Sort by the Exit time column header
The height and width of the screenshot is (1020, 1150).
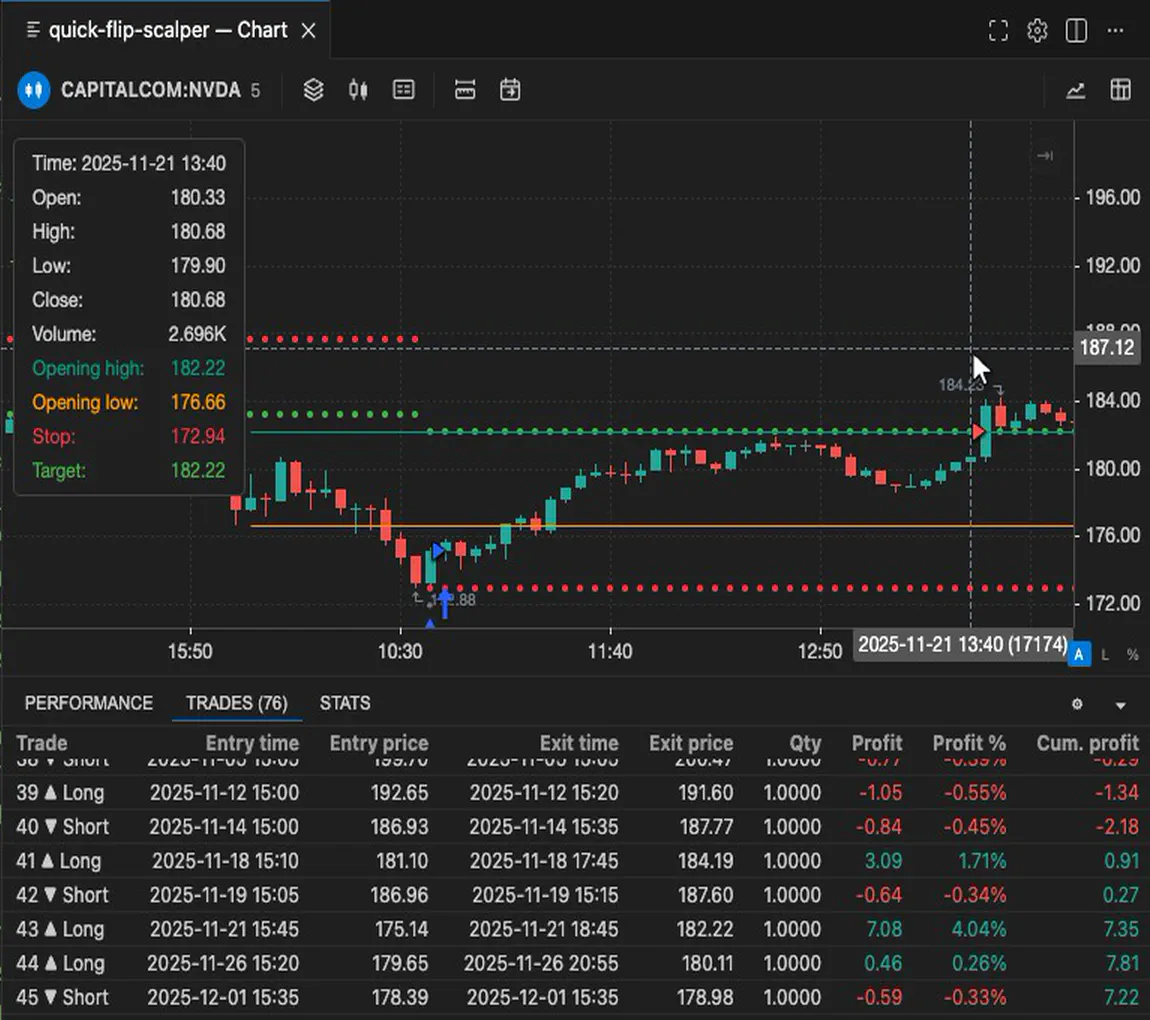click(579, 743)
